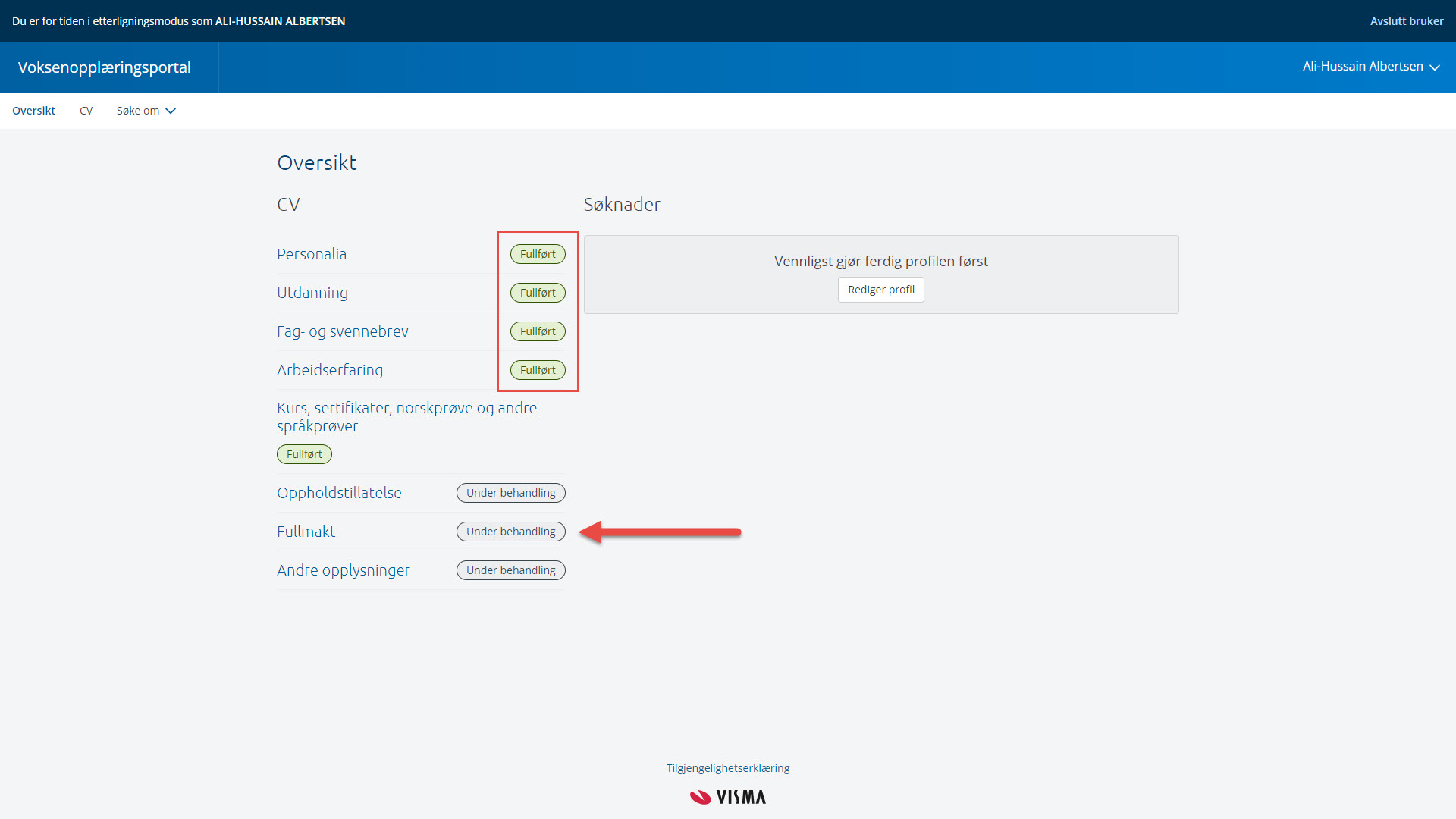Click the Søknader heading
Viewport: 1456px width, 819px height.
click(x=622, y=205)
